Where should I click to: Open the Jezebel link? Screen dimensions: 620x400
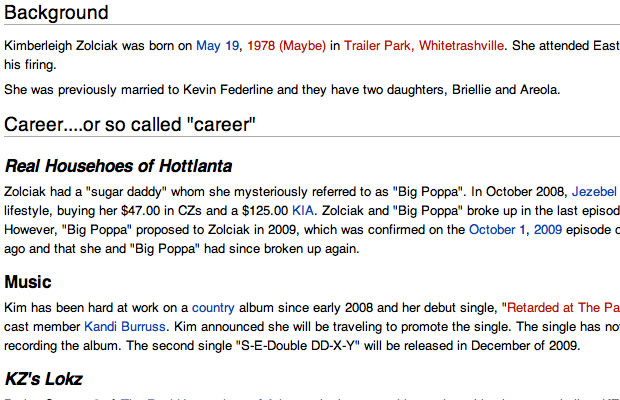coord(595,192)
